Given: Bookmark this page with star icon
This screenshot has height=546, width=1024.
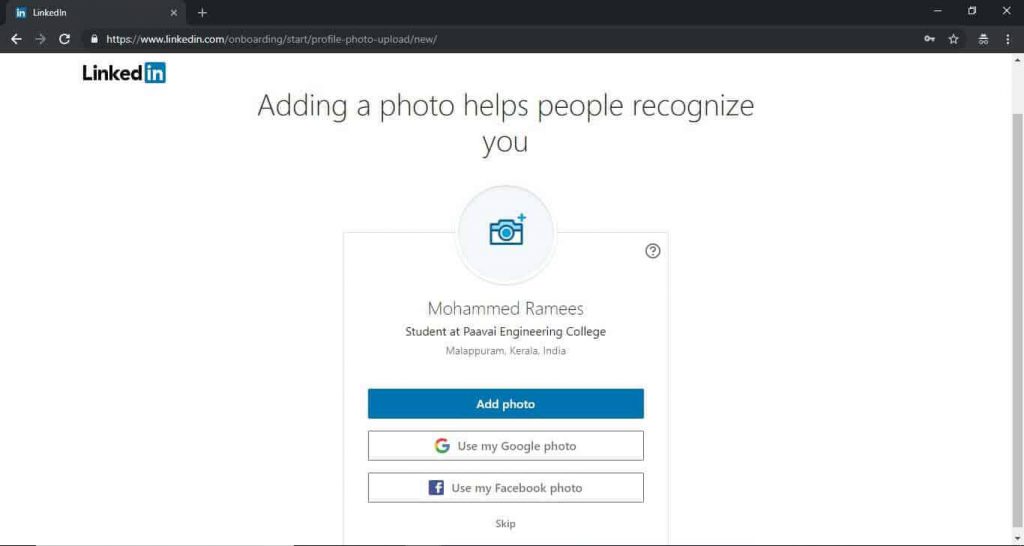Looking at the screenshot, I should click(x=953, y=39).
